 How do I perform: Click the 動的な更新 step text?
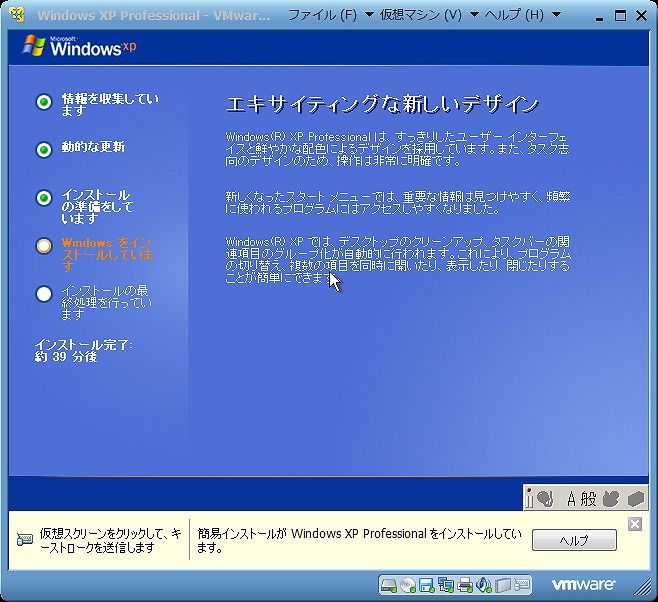click(x=93, y=146)
